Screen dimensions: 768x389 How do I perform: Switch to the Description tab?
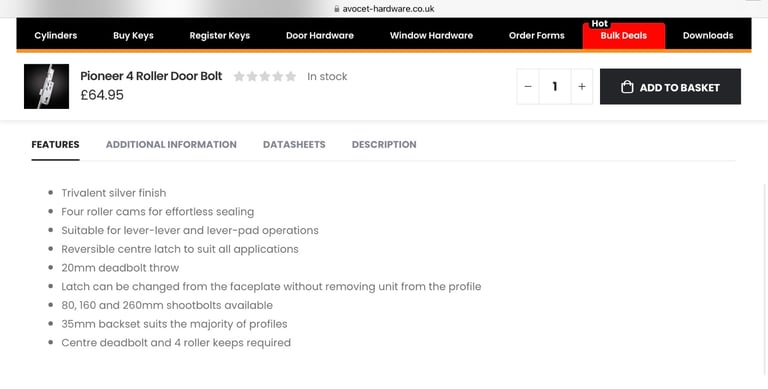384,145
